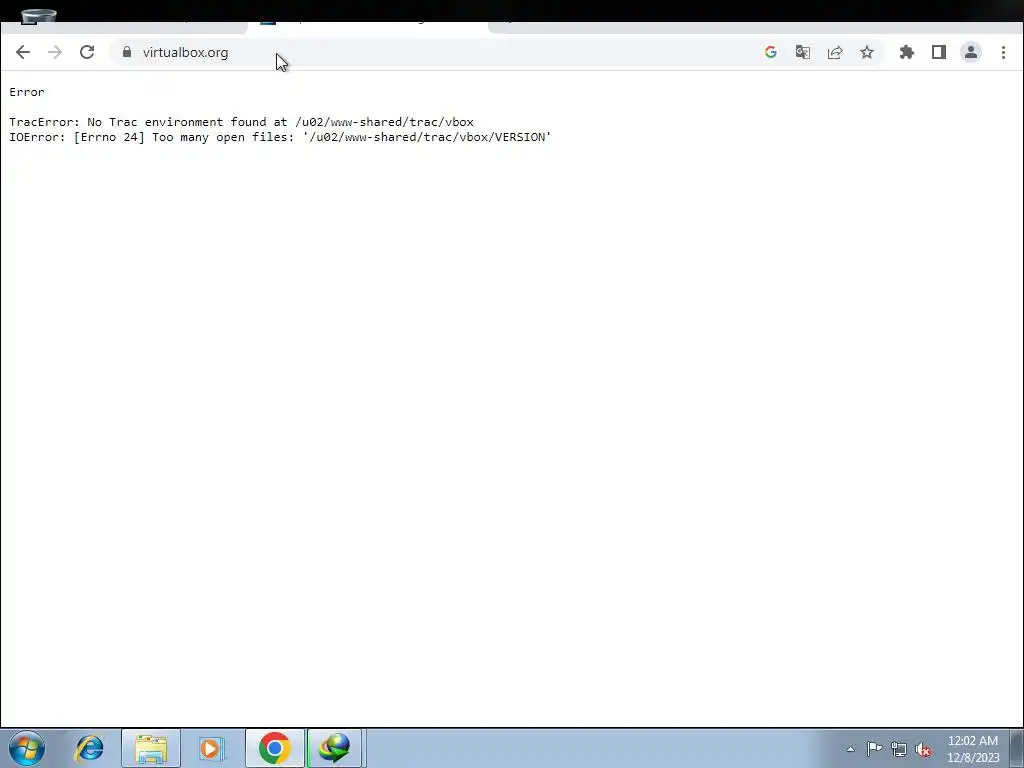Screen dimensions: 1024x768
Task: Click the Show Desktop strip
Action: [1017, 748]
